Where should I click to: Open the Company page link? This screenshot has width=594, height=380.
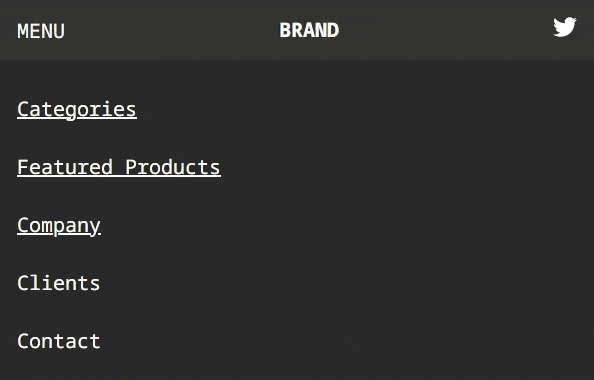(x=59, y=226)
